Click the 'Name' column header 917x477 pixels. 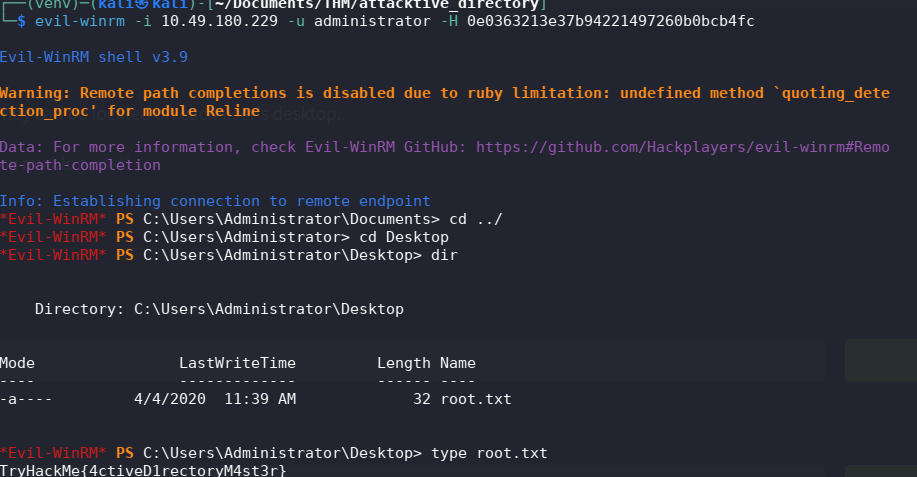[458, 363]
